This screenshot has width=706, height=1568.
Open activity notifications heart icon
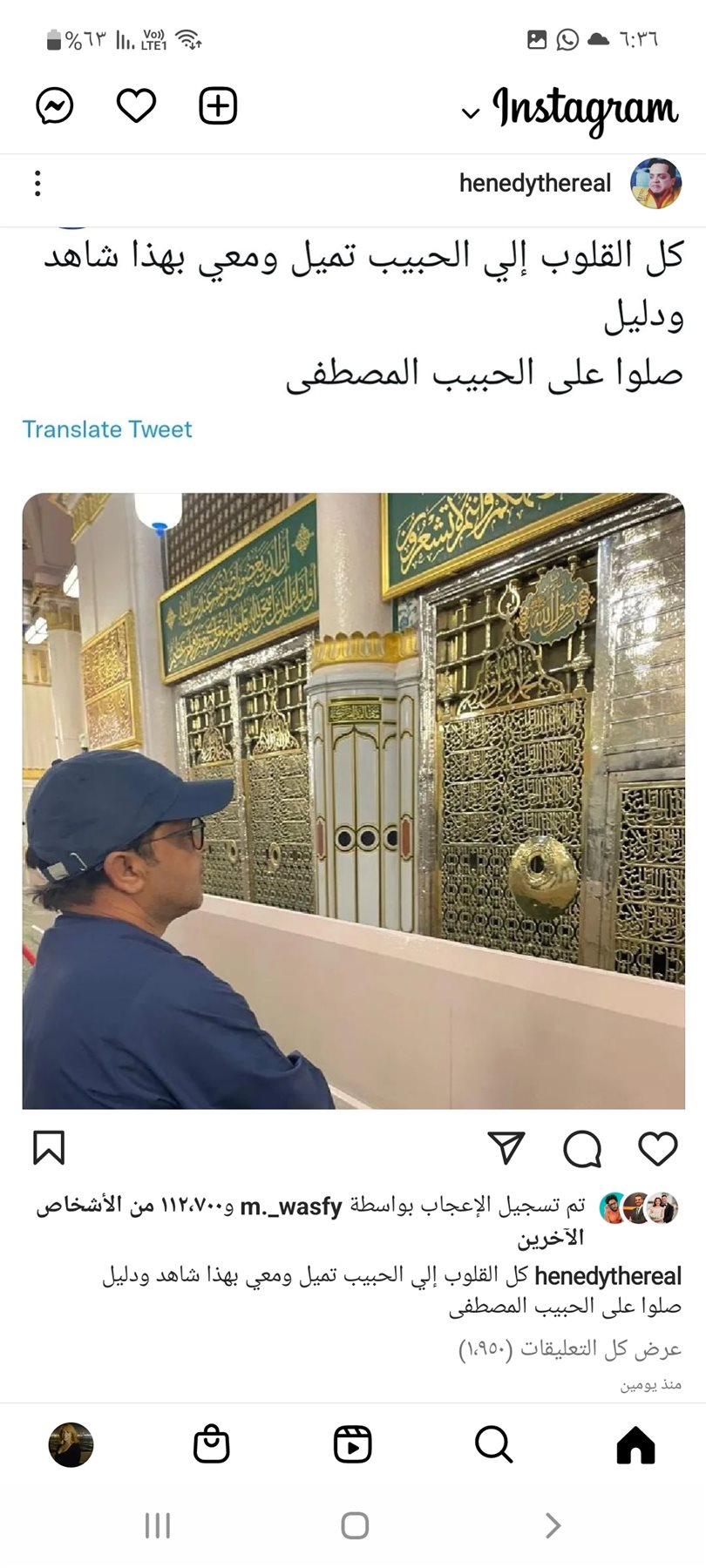[x=136, y=106]
